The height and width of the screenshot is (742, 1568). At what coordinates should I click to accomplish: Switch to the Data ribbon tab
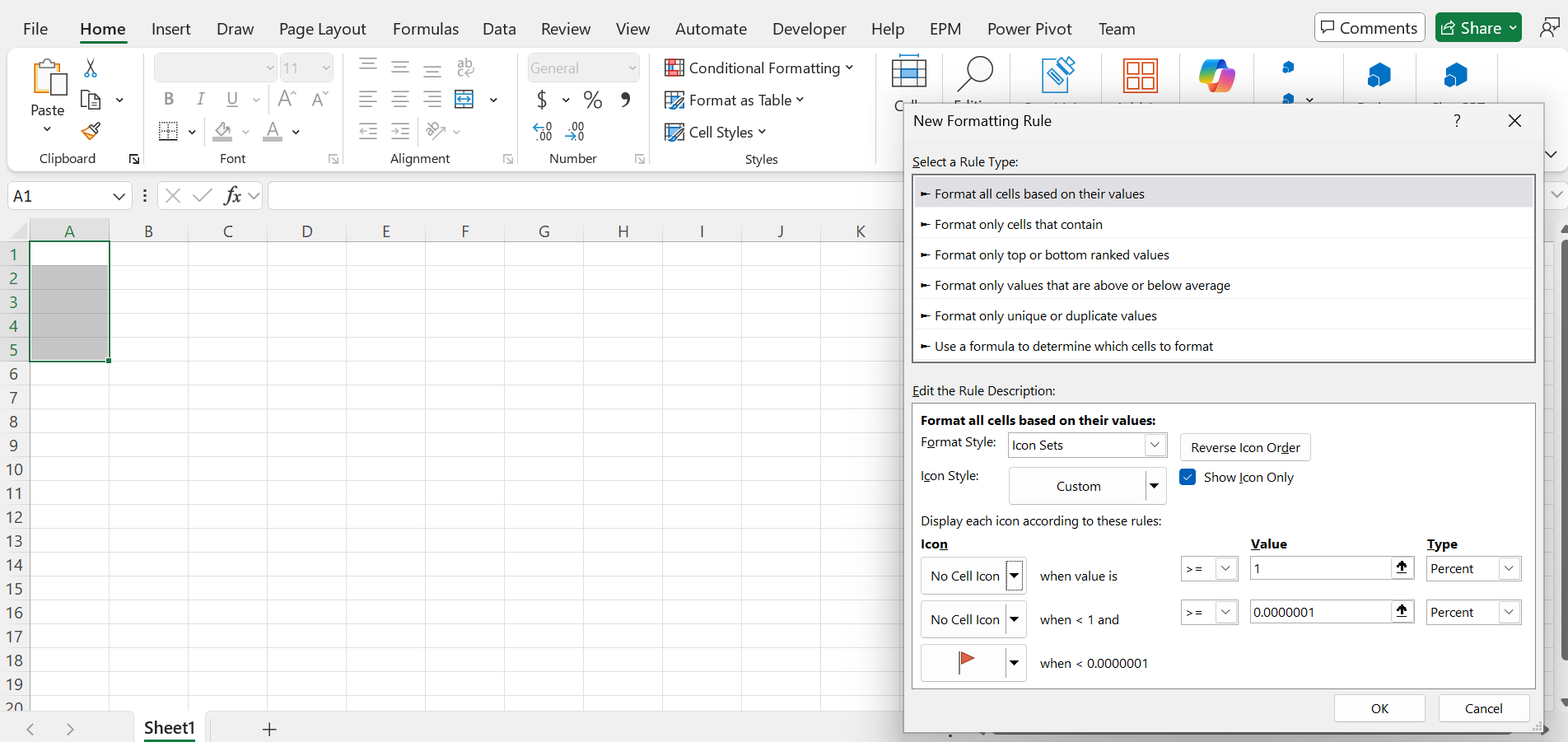(499, 28)
